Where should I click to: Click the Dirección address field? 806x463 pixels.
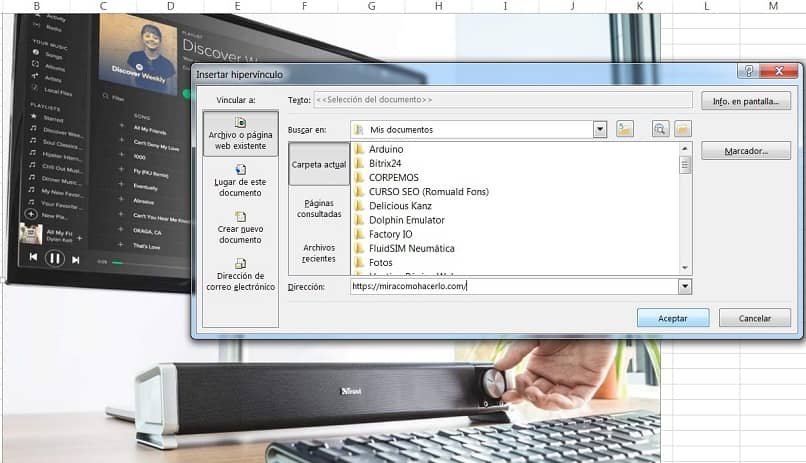(514, 286)
